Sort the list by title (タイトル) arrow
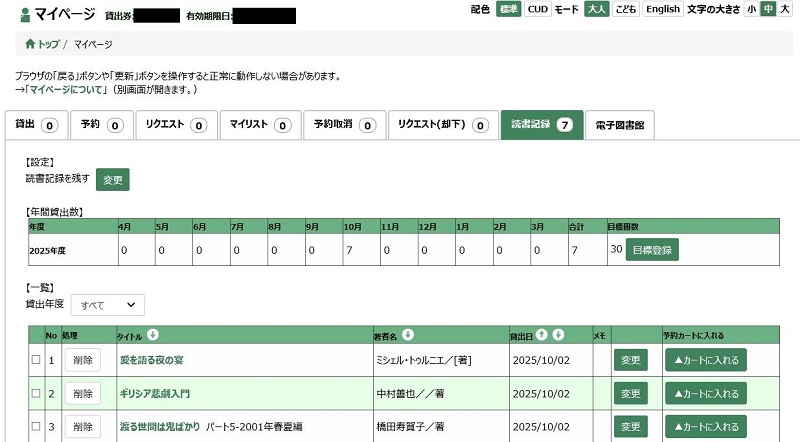 click(x=153, y=335)
